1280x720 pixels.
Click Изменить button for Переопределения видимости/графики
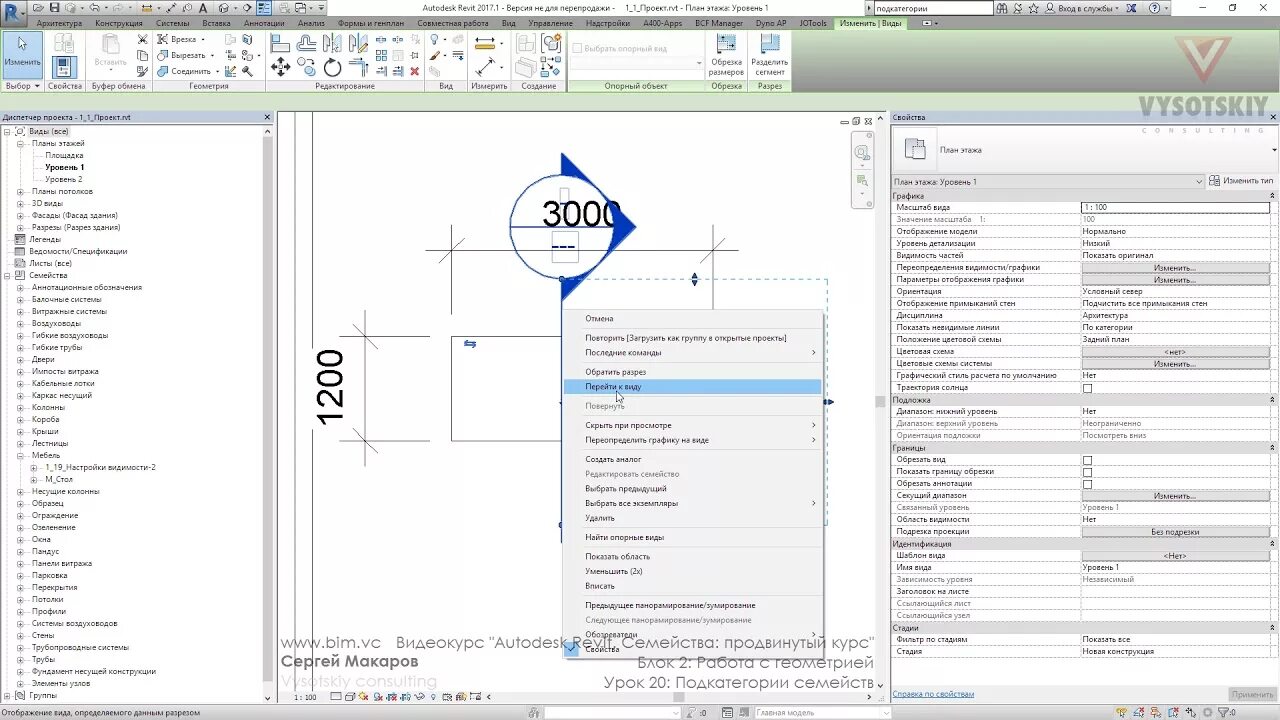pos(1175,268)
